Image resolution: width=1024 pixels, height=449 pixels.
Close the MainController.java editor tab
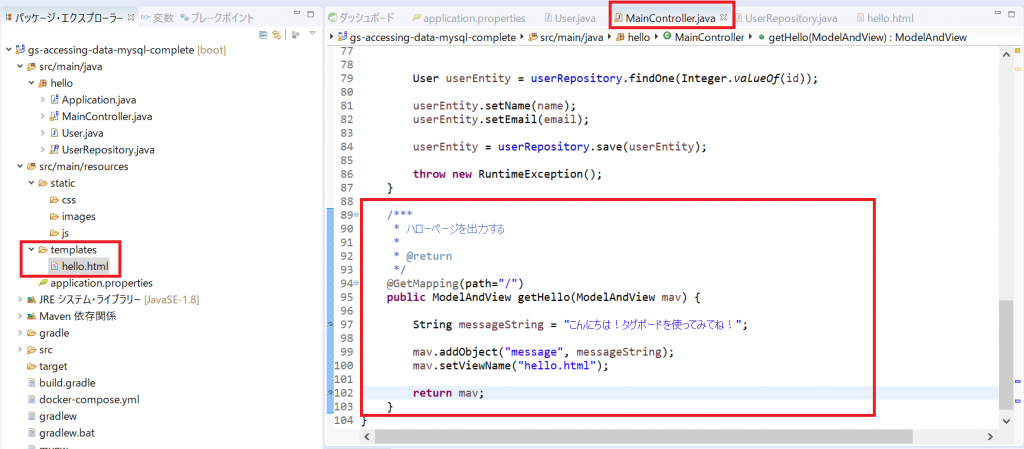click(724, 18)
